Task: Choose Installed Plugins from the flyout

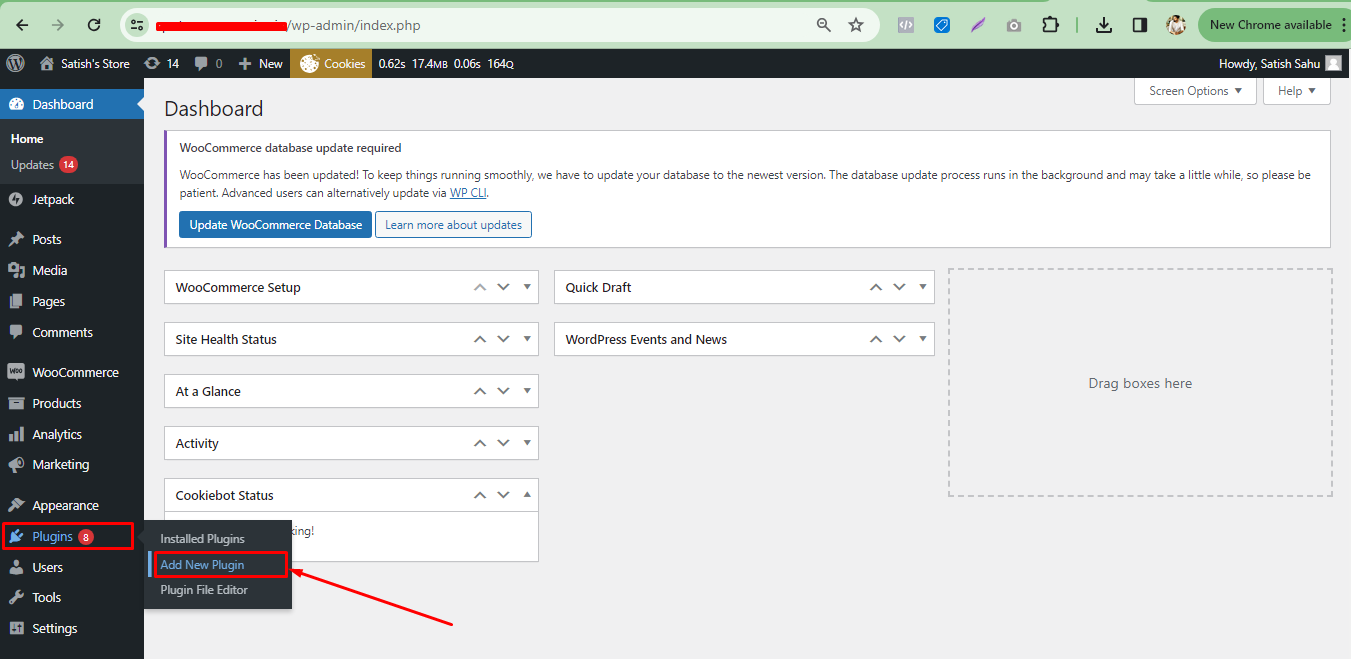Action: (203, 539)
